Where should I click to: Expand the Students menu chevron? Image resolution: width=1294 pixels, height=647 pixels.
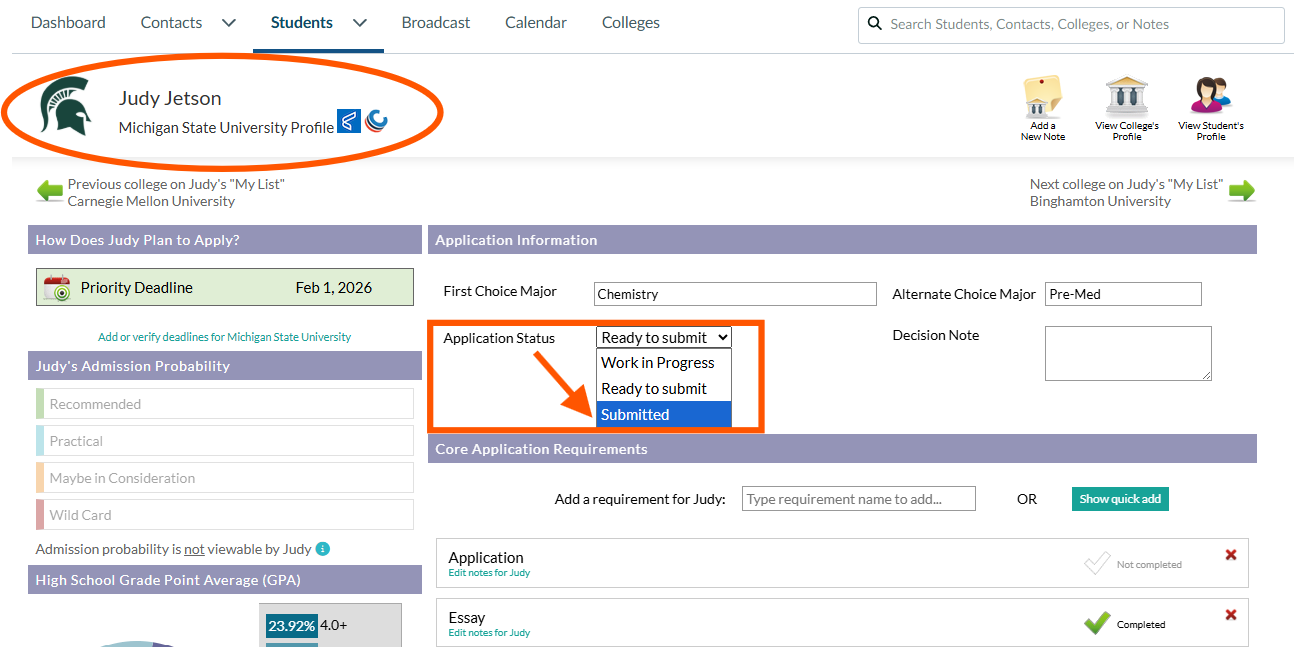pos(360,23)
